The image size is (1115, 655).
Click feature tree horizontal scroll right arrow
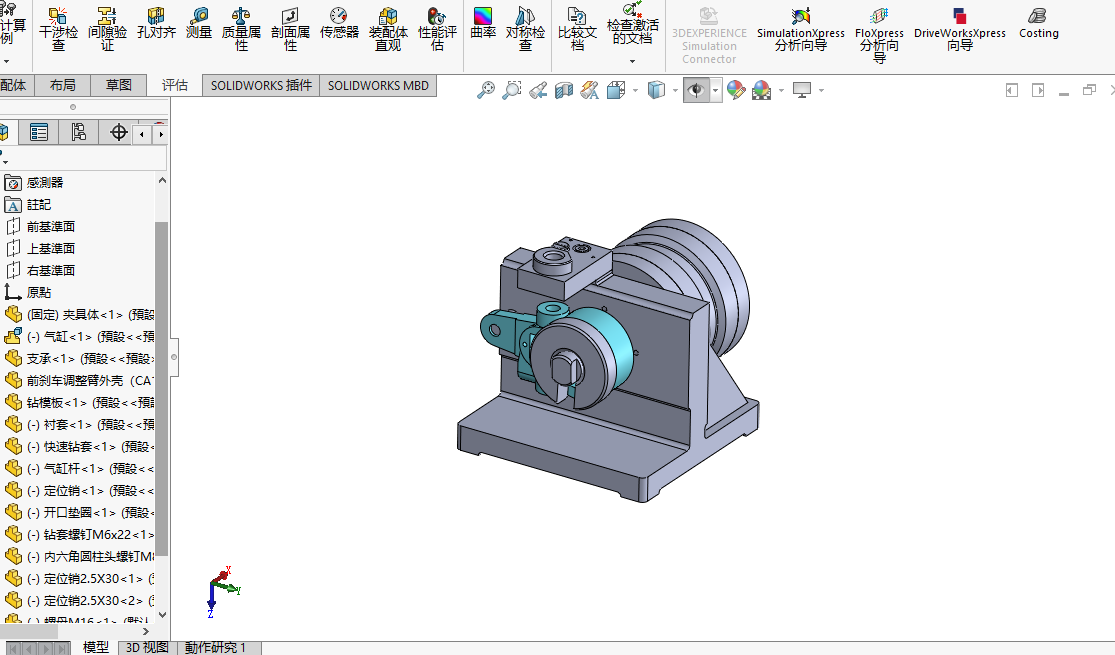[x=146, y=632]
